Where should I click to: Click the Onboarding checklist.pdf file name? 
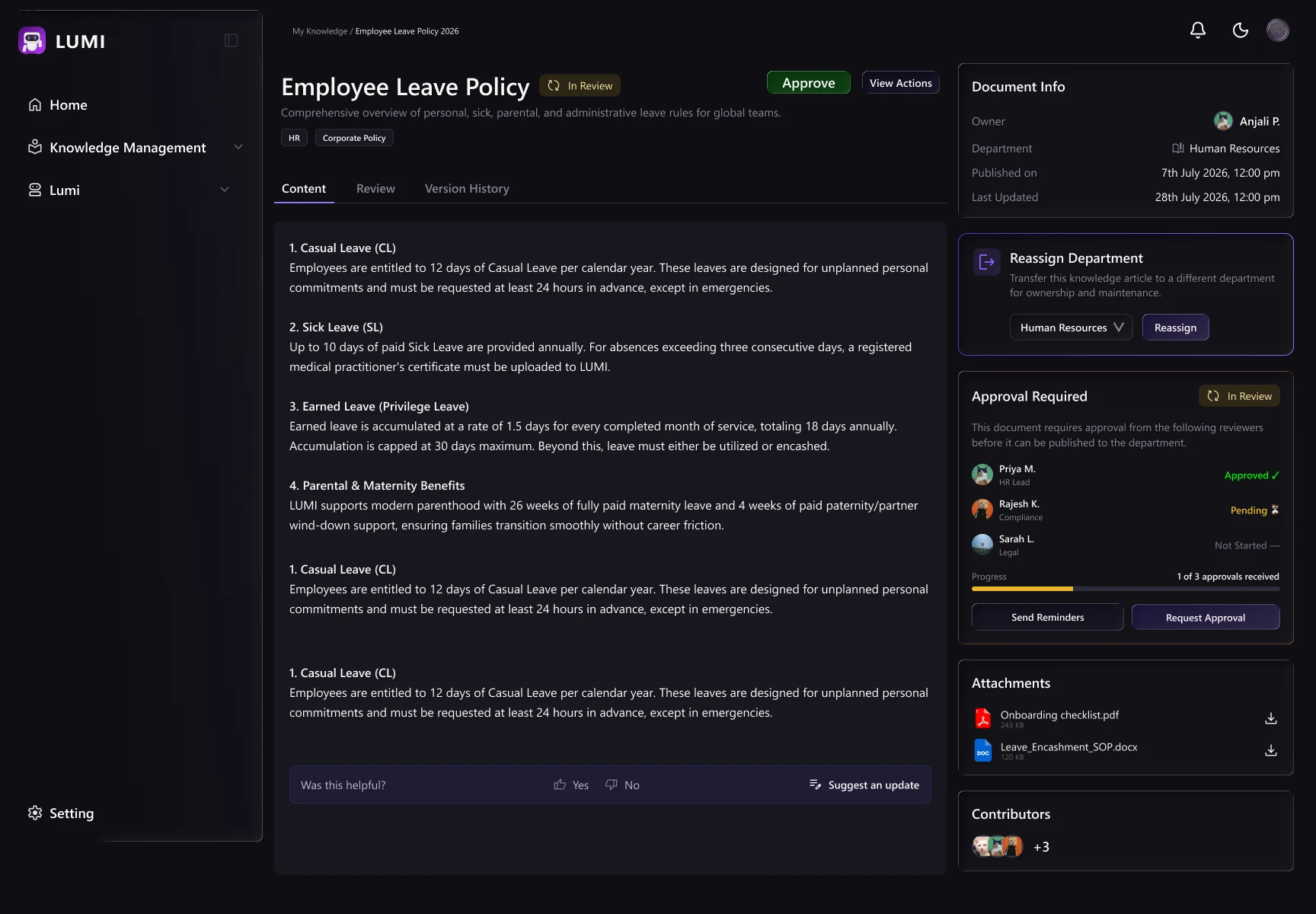(1059, 714)
